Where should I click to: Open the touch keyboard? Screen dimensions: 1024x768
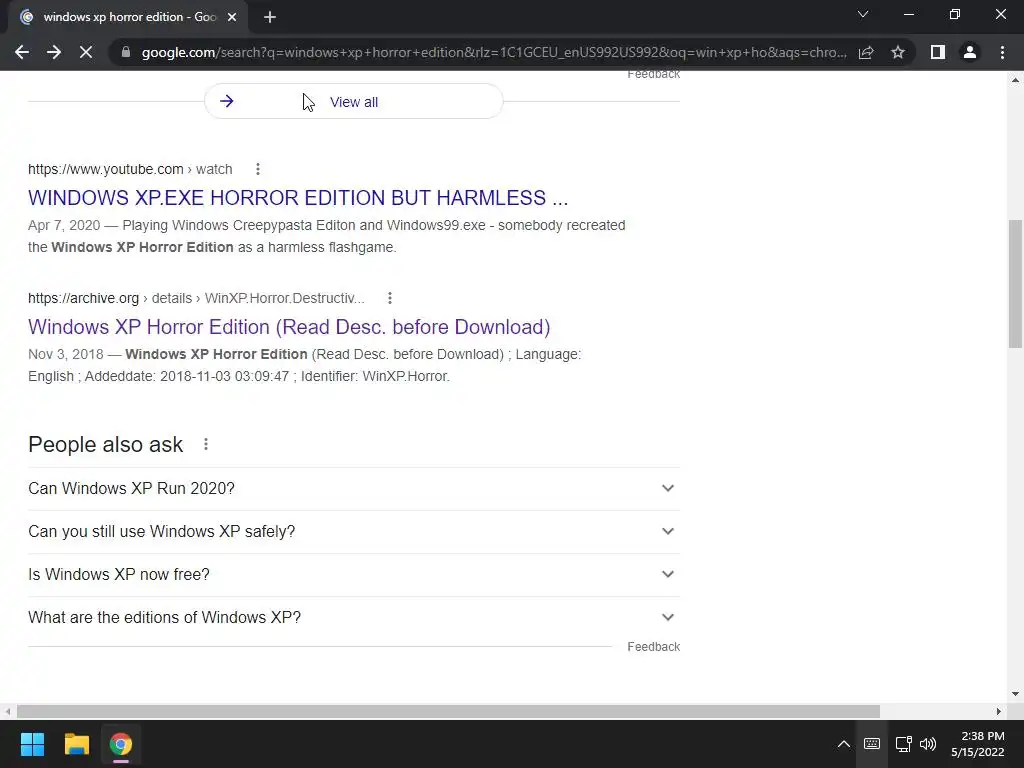click(x=872, y=744)
